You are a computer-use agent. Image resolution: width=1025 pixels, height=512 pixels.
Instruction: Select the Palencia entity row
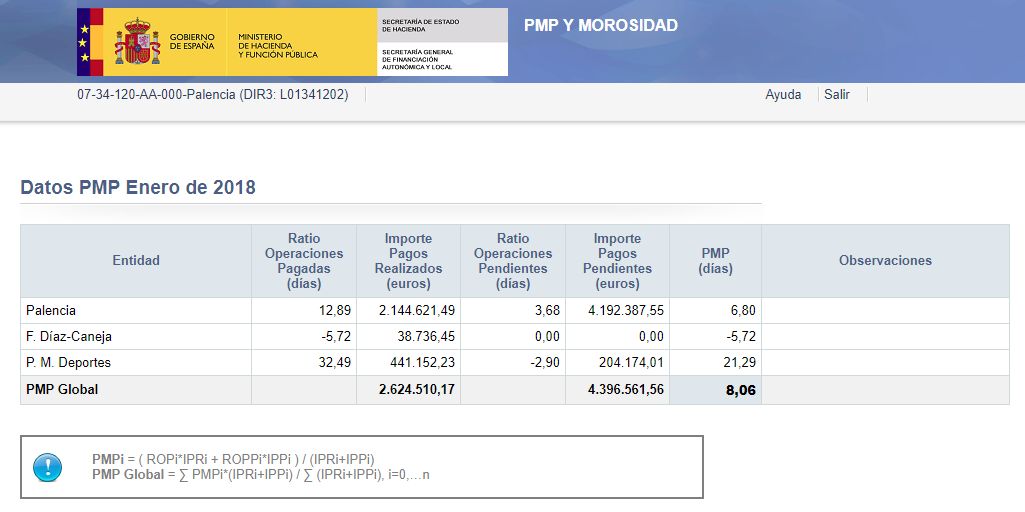coord(51,311)
